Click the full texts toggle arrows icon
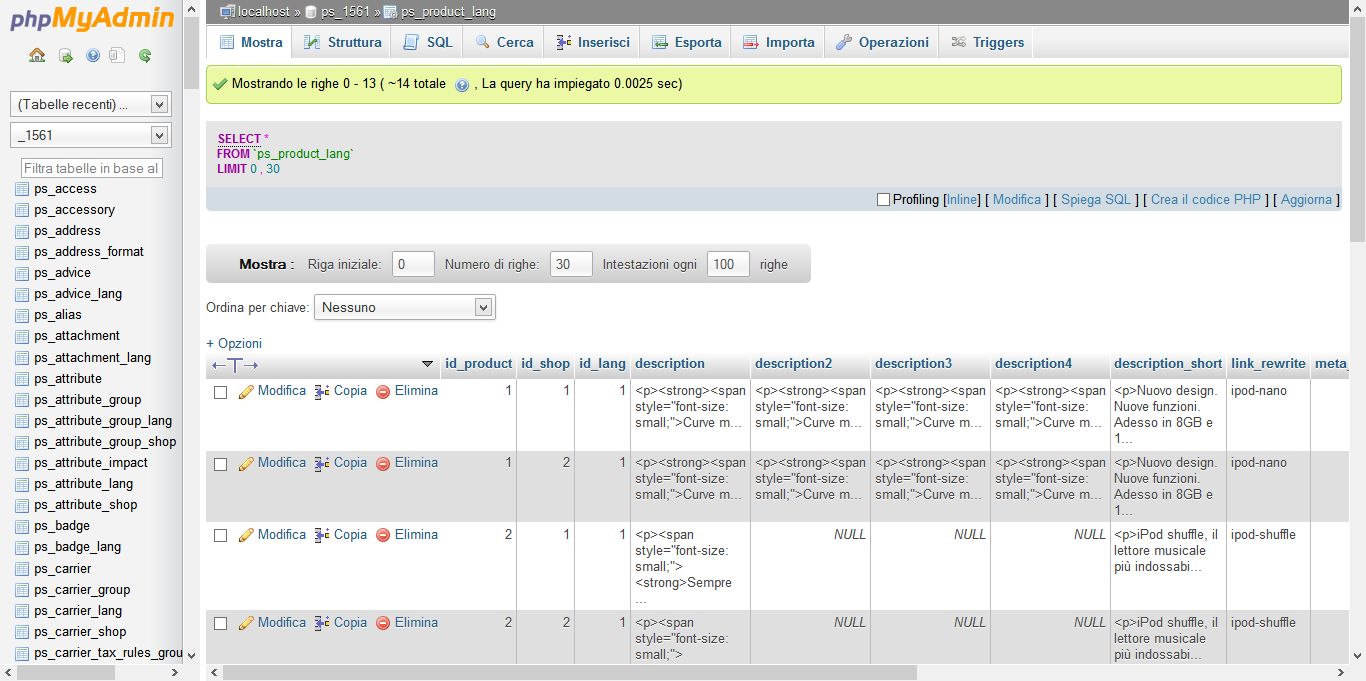The height and width of the screenshot is (681, 1366). click(235, 365)
